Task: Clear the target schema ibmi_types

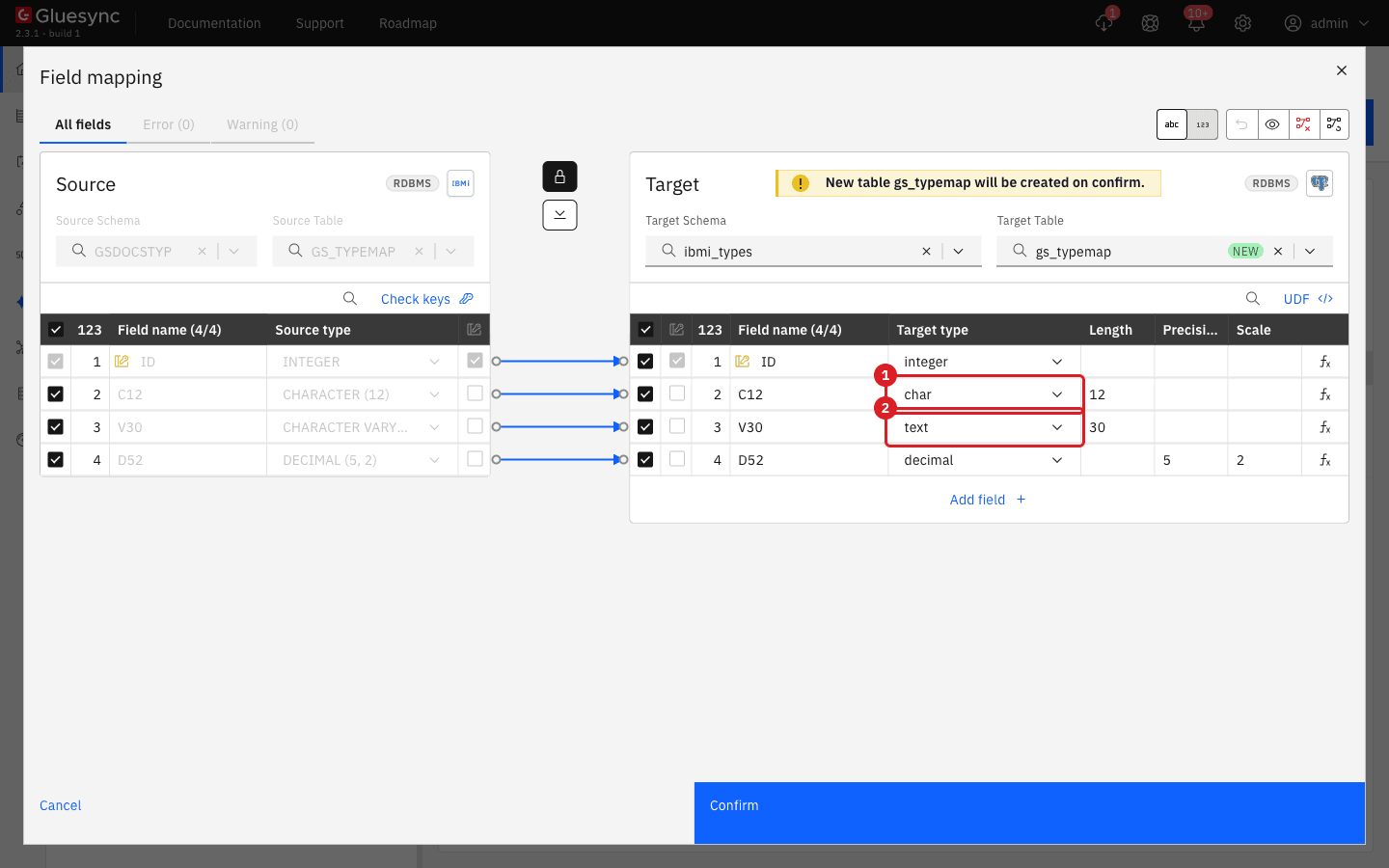Action: [x=926, y=251]
